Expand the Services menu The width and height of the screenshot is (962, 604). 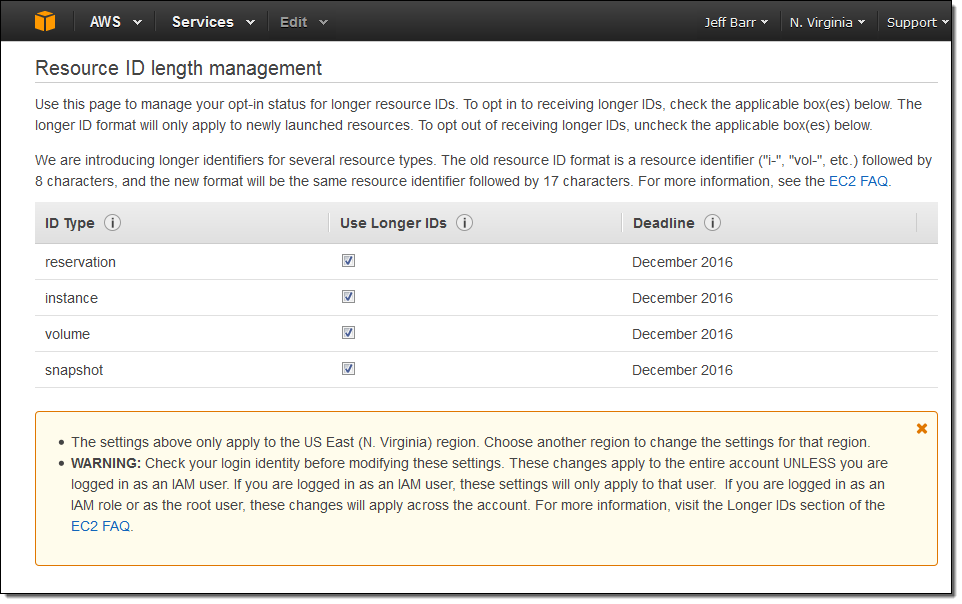(x=212, y=22)
